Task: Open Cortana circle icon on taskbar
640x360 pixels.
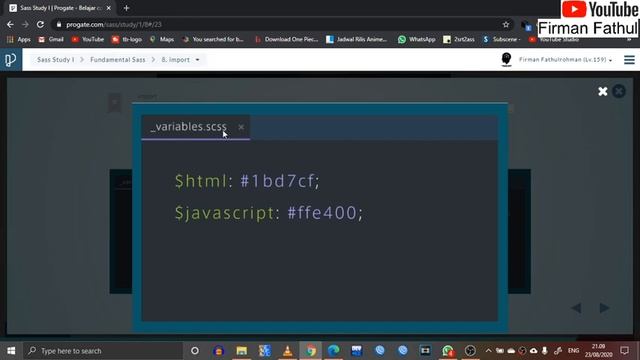Action: [195, 351]
